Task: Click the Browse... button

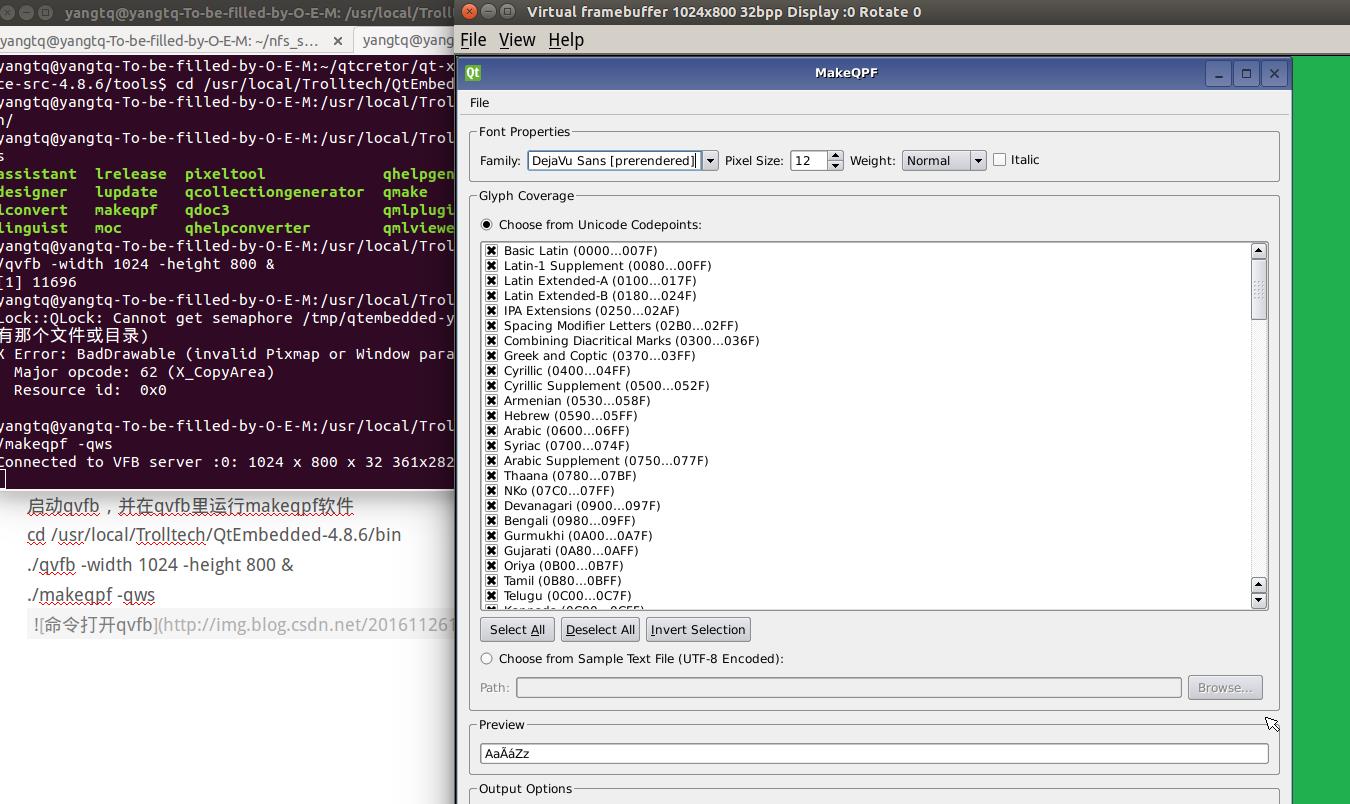Action: coord(1225,688)
